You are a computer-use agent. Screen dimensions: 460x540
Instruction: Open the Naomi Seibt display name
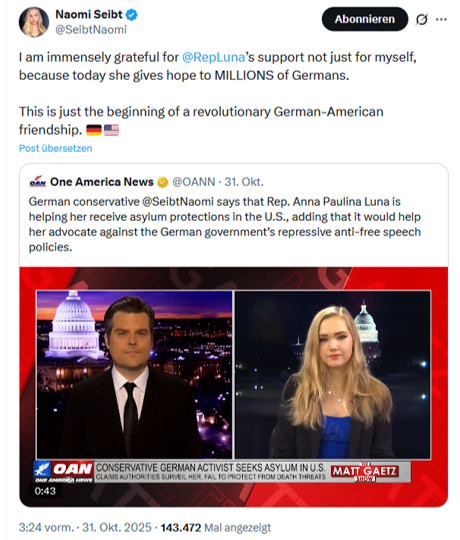click(x=89, y=14)
